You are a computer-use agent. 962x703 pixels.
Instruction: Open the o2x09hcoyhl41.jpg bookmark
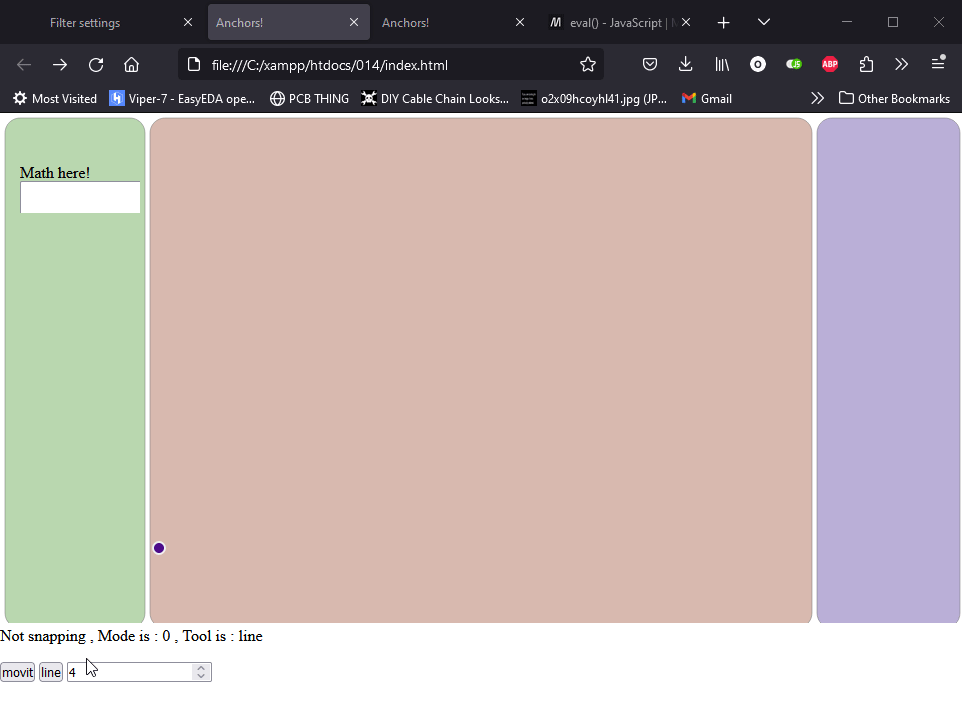click(594, 98)
